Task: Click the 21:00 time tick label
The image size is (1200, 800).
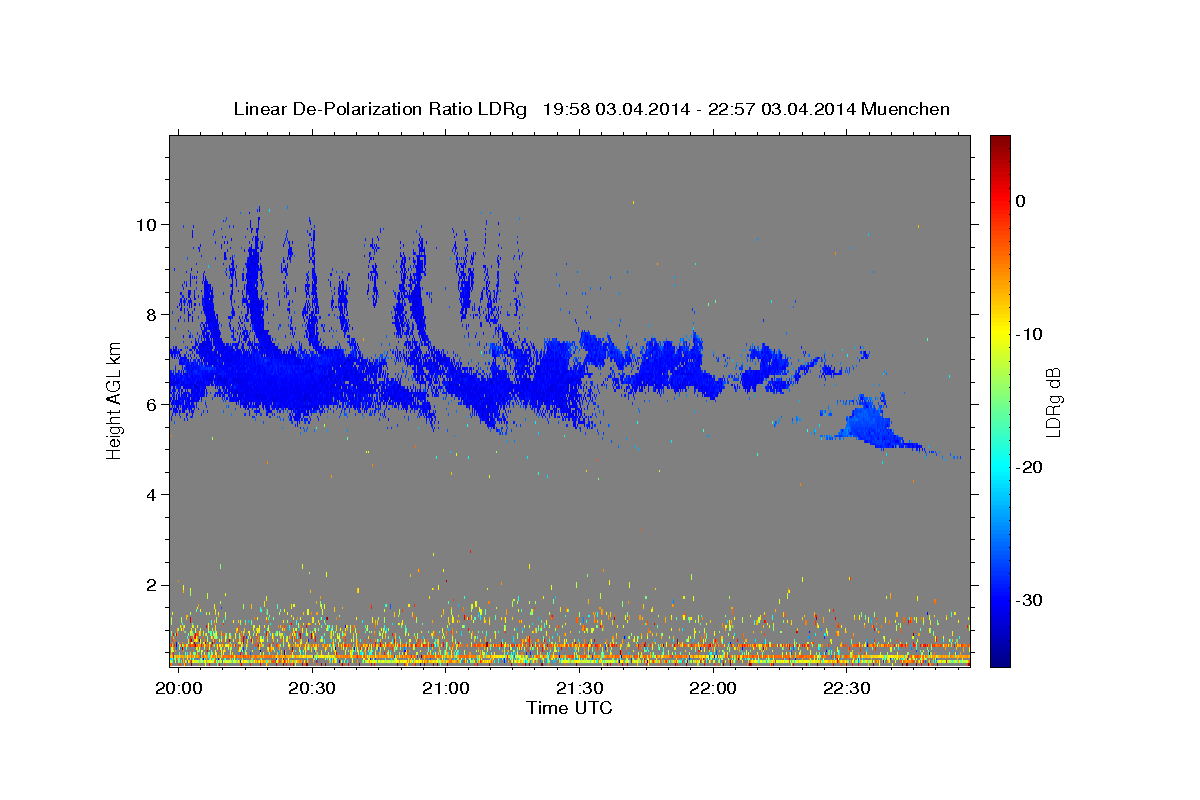Action: pos(445,689)
